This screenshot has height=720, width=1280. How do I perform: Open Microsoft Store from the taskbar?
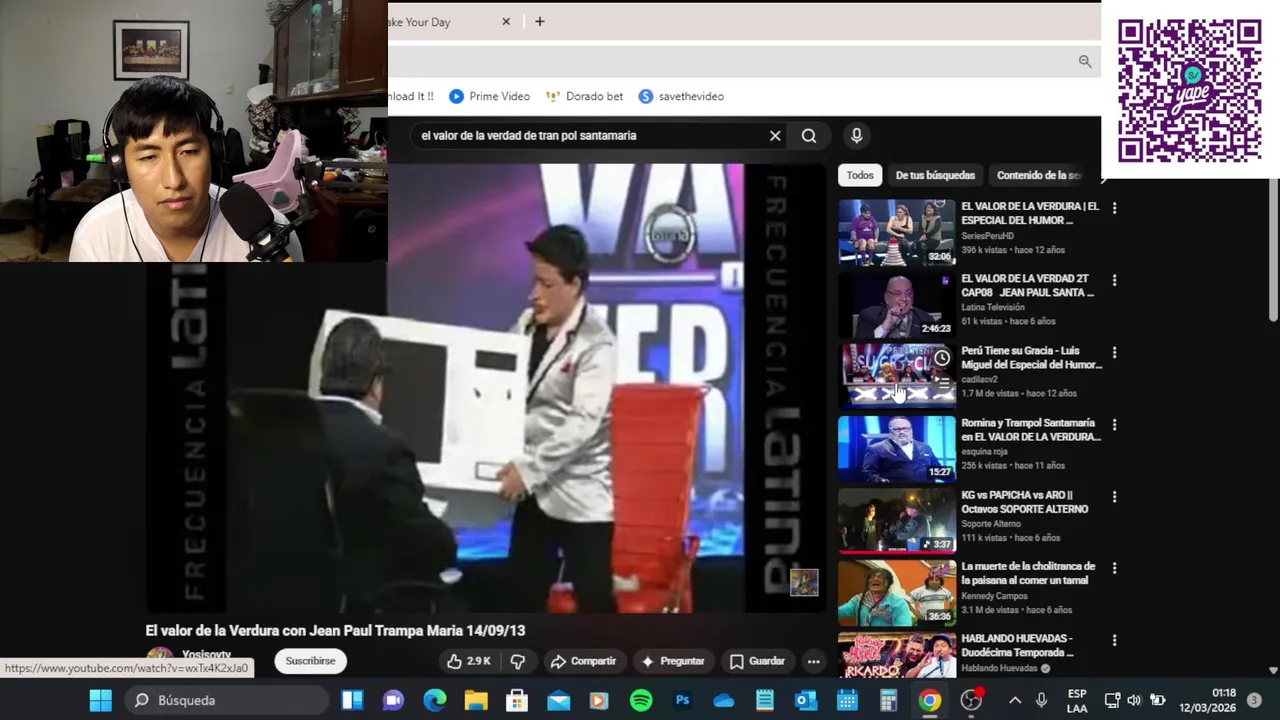pyautogui.click(x=517, y=700)
